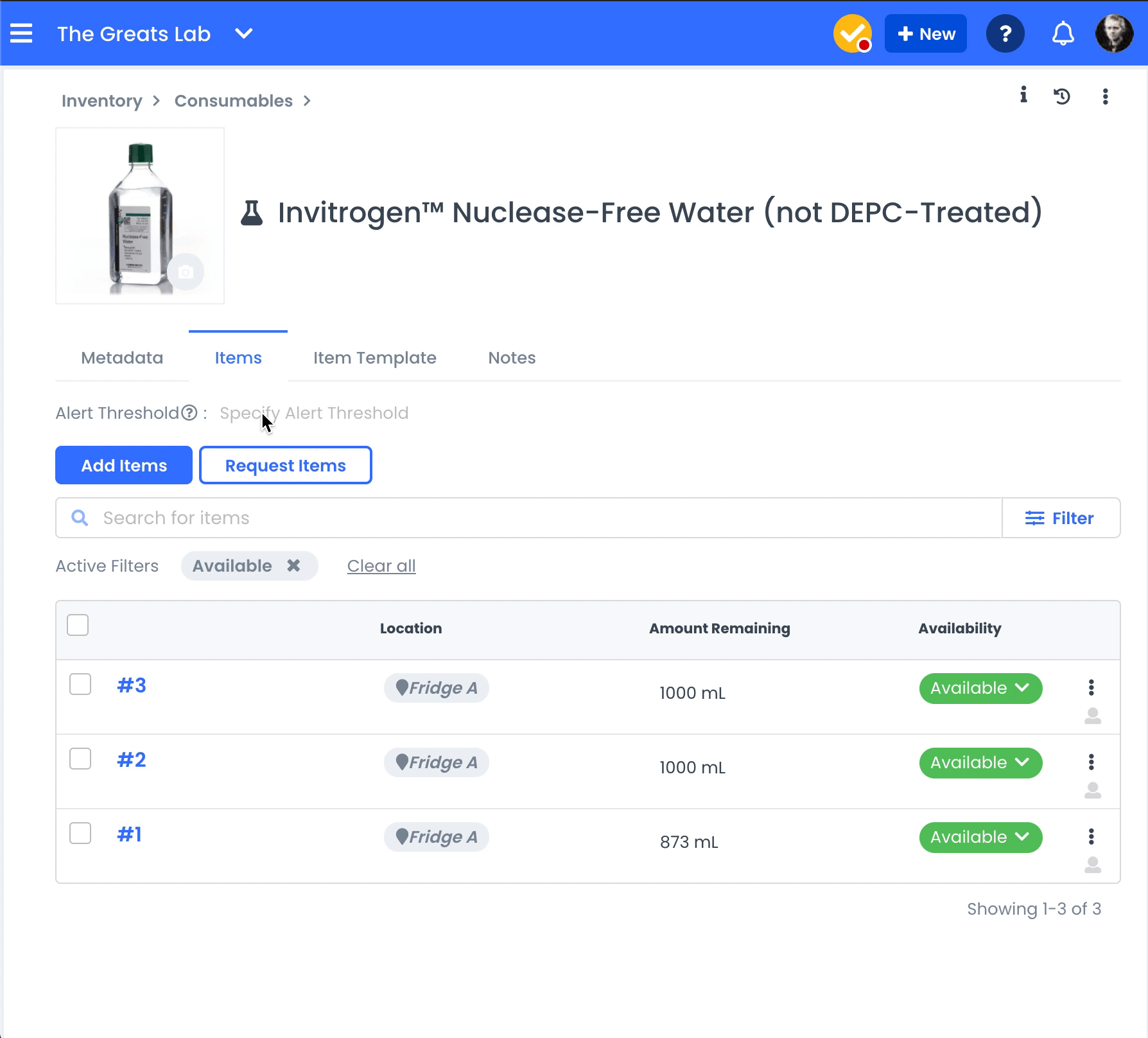
Task: Open item #1 link
Action: coord(130,834)
